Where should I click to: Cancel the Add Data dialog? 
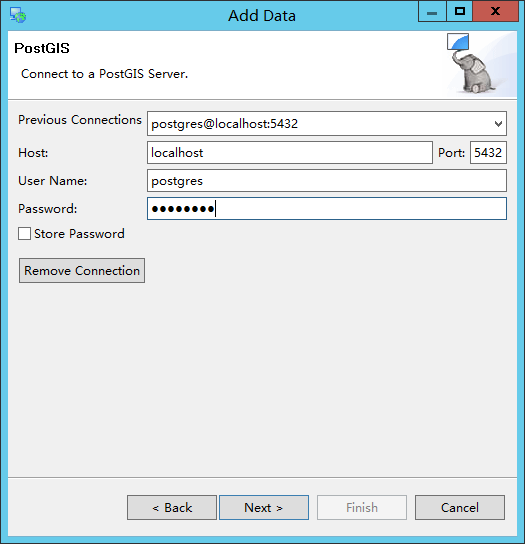click(x=460, y=507)
